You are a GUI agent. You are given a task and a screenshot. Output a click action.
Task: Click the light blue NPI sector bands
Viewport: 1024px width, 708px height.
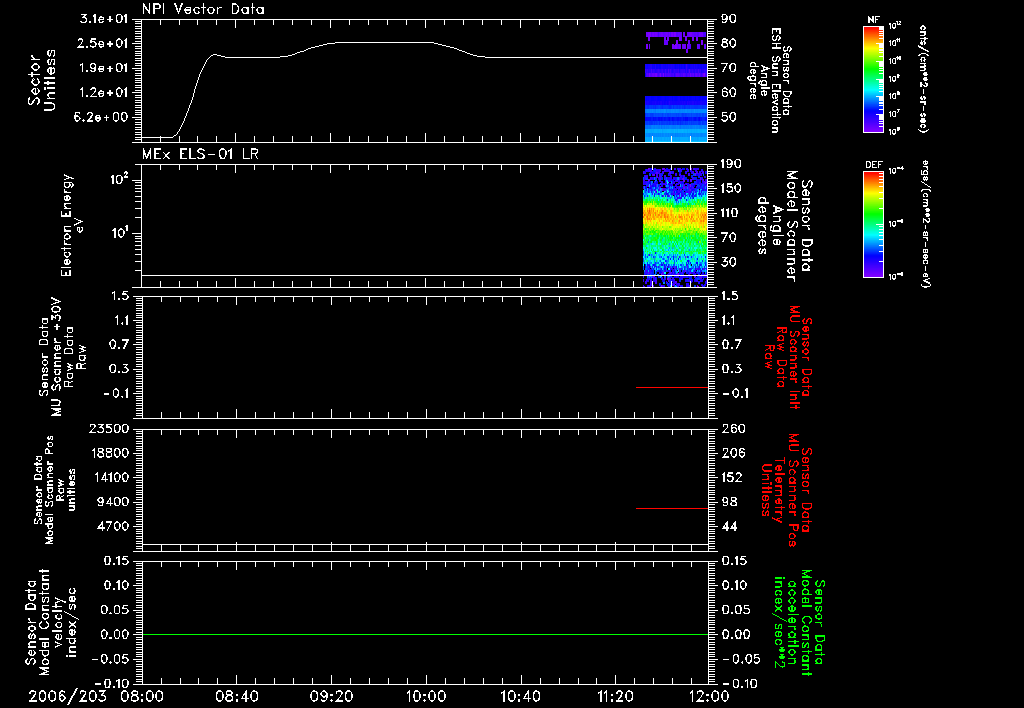(x=676, y=119)
